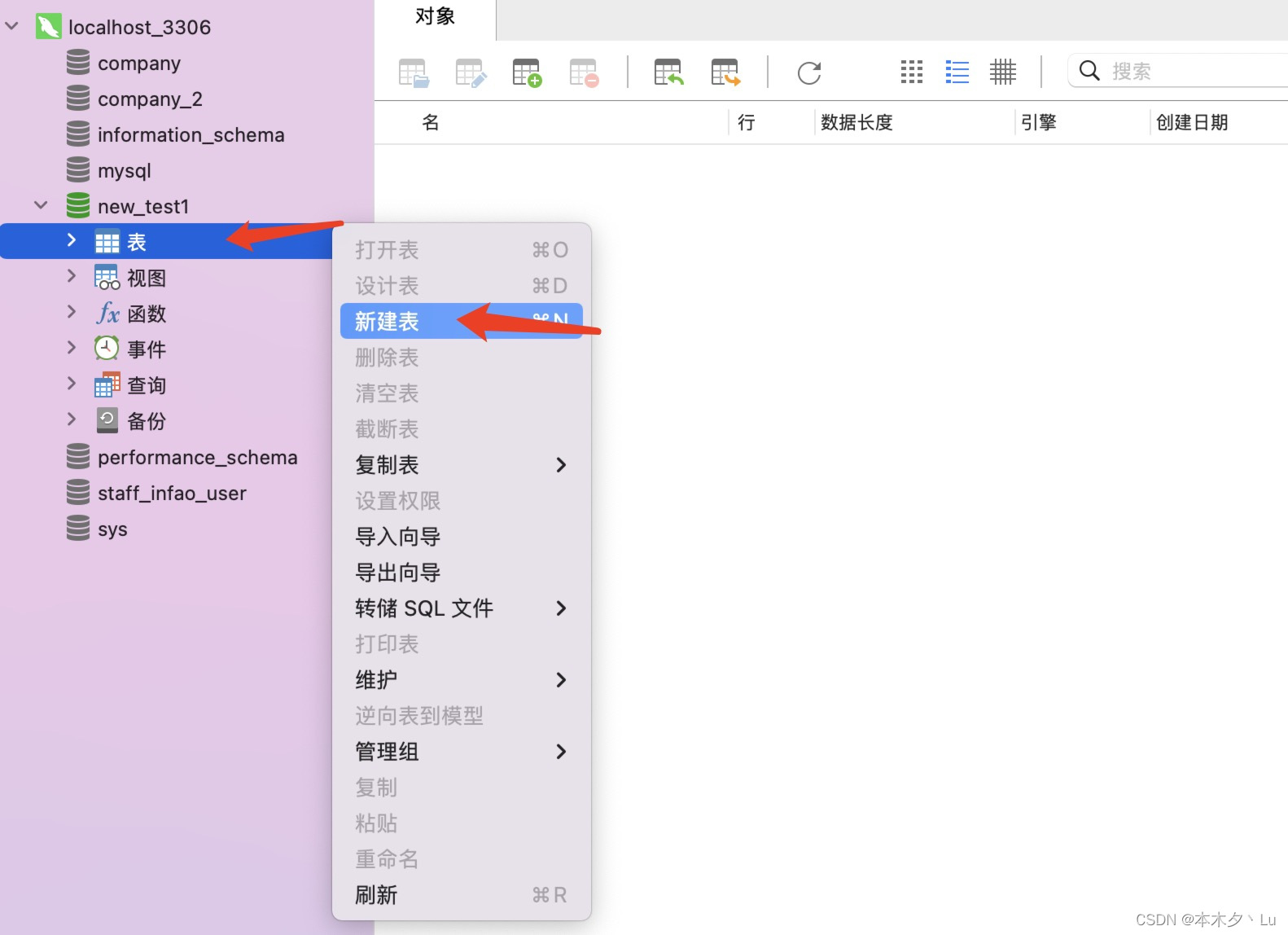The width and height of the screenshot is (1288, 935).
Task: Click the localhost_3306 connection icon
Action: (x=49, y=27)
